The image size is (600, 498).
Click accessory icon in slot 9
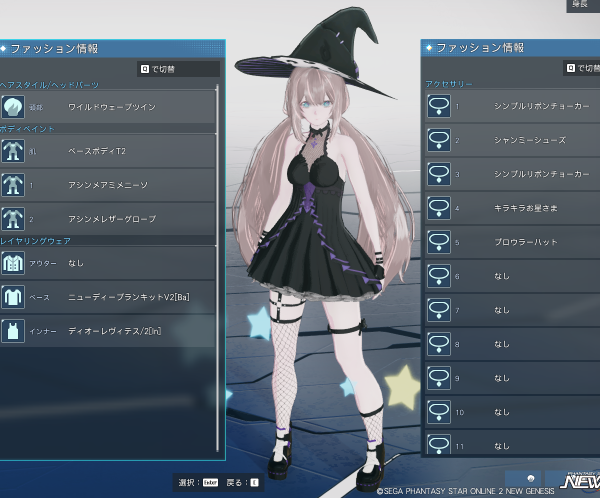pyautogui.click(x=439, y=378)
